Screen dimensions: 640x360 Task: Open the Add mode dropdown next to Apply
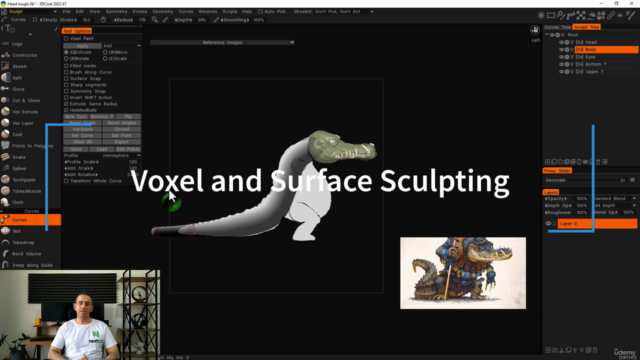122,46
